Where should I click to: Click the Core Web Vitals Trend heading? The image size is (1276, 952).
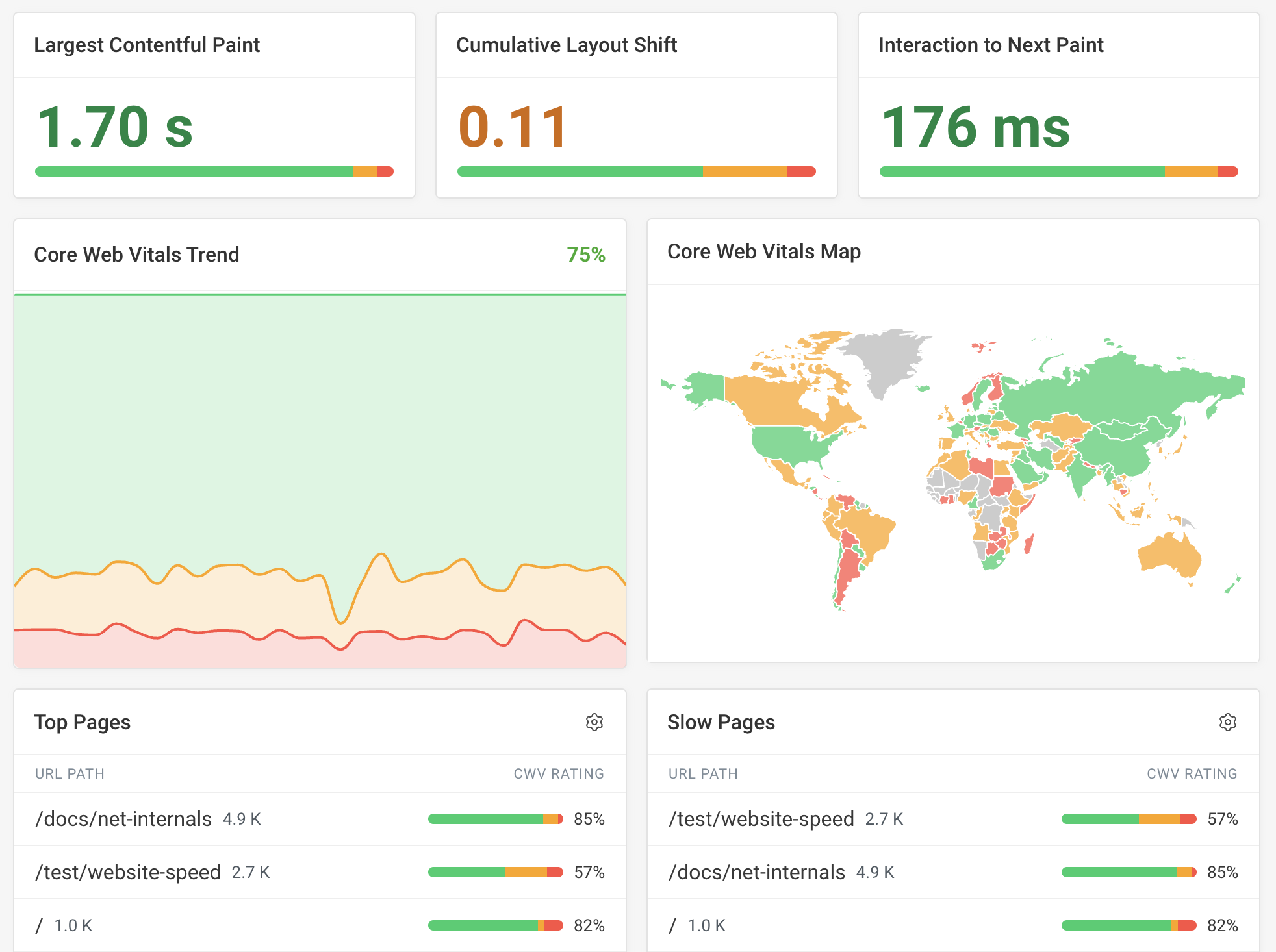[x=136, y=255]
